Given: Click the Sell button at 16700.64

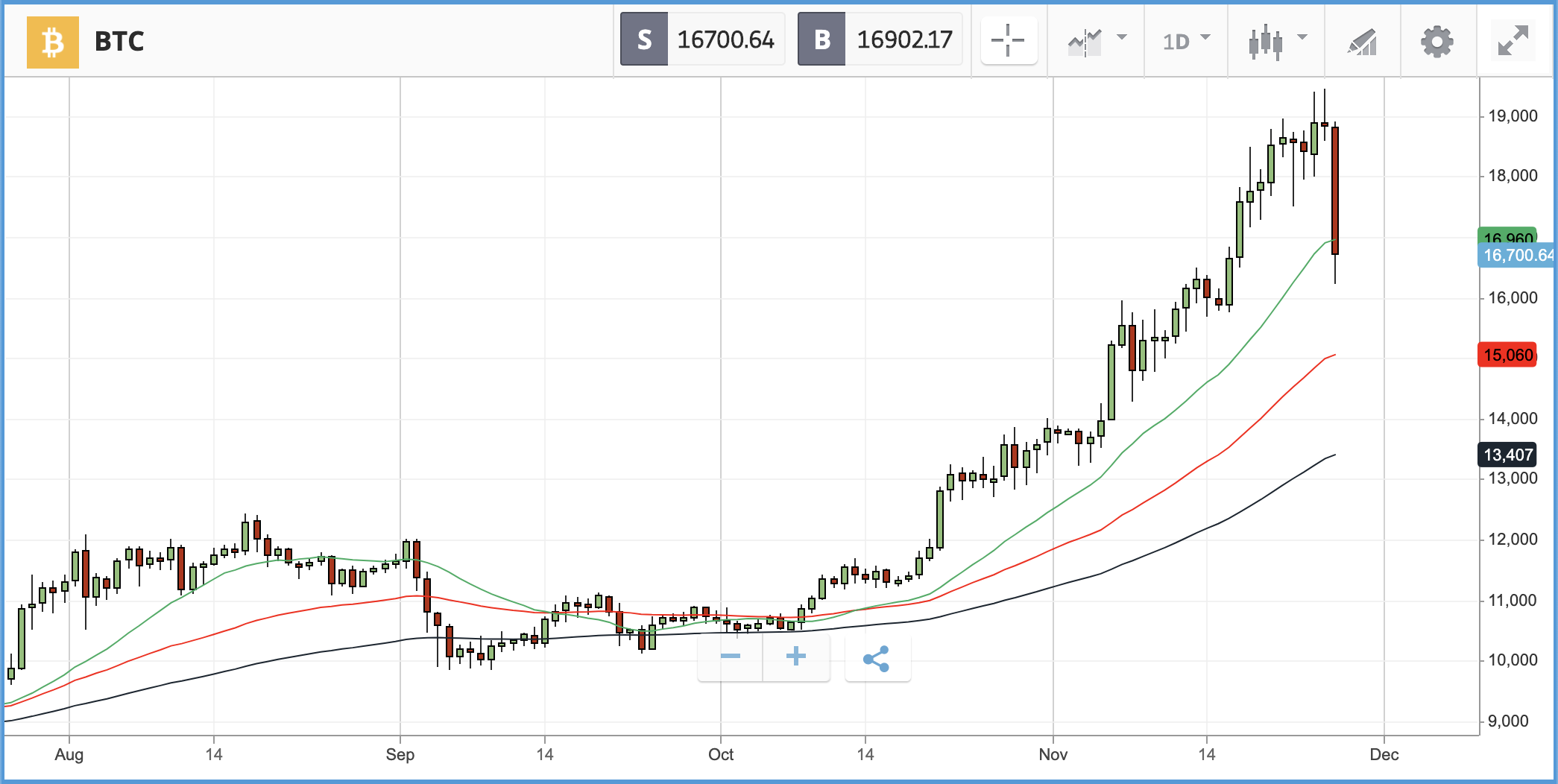Looking at the screenshot, I should point(702,39).
